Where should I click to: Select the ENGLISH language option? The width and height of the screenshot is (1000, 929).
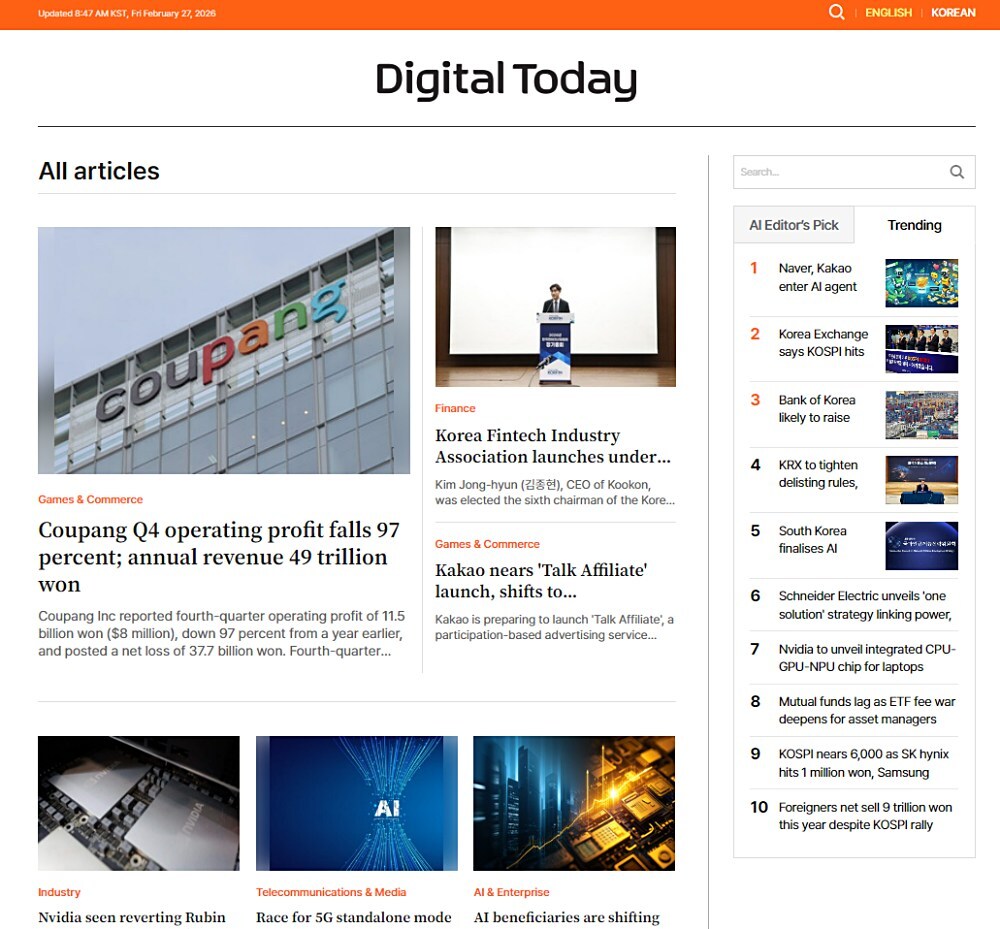click(x=888, y=13)
